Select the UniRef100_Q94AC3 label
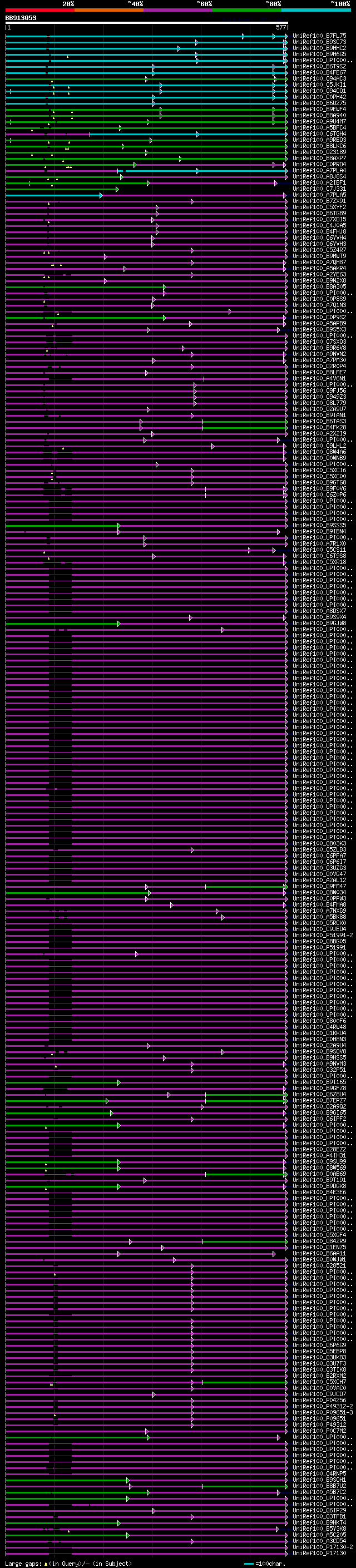This screenshot has height=1568, width=356. click(x=319, y=78)
